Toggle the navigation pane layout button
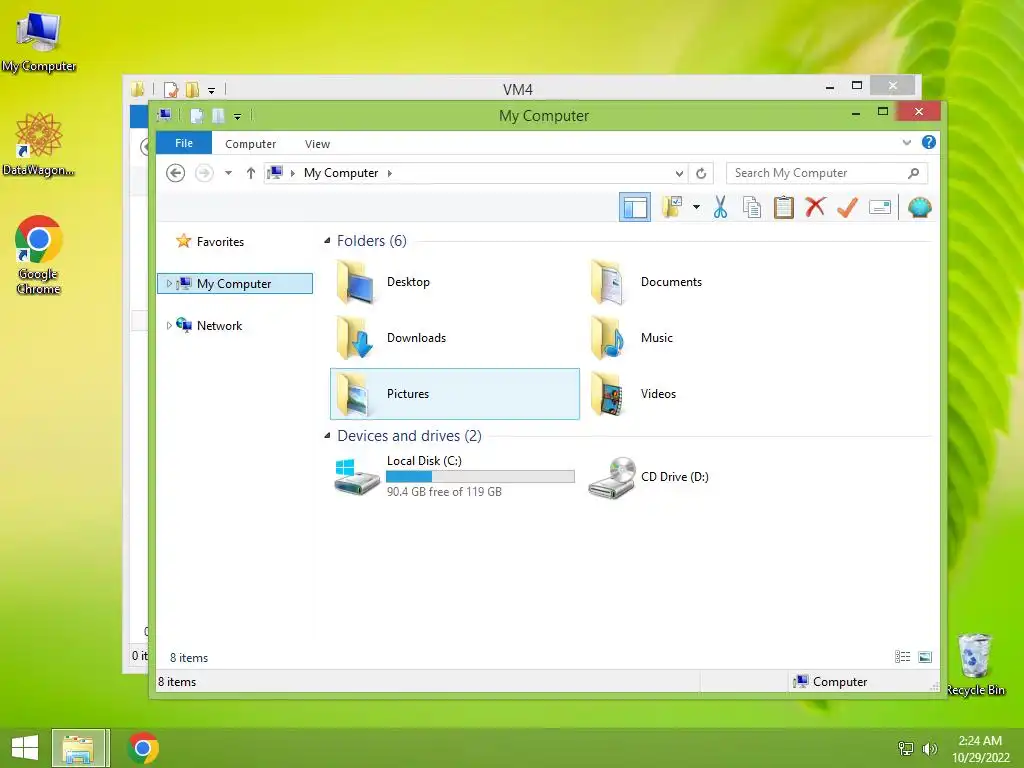 coord(634,208)
